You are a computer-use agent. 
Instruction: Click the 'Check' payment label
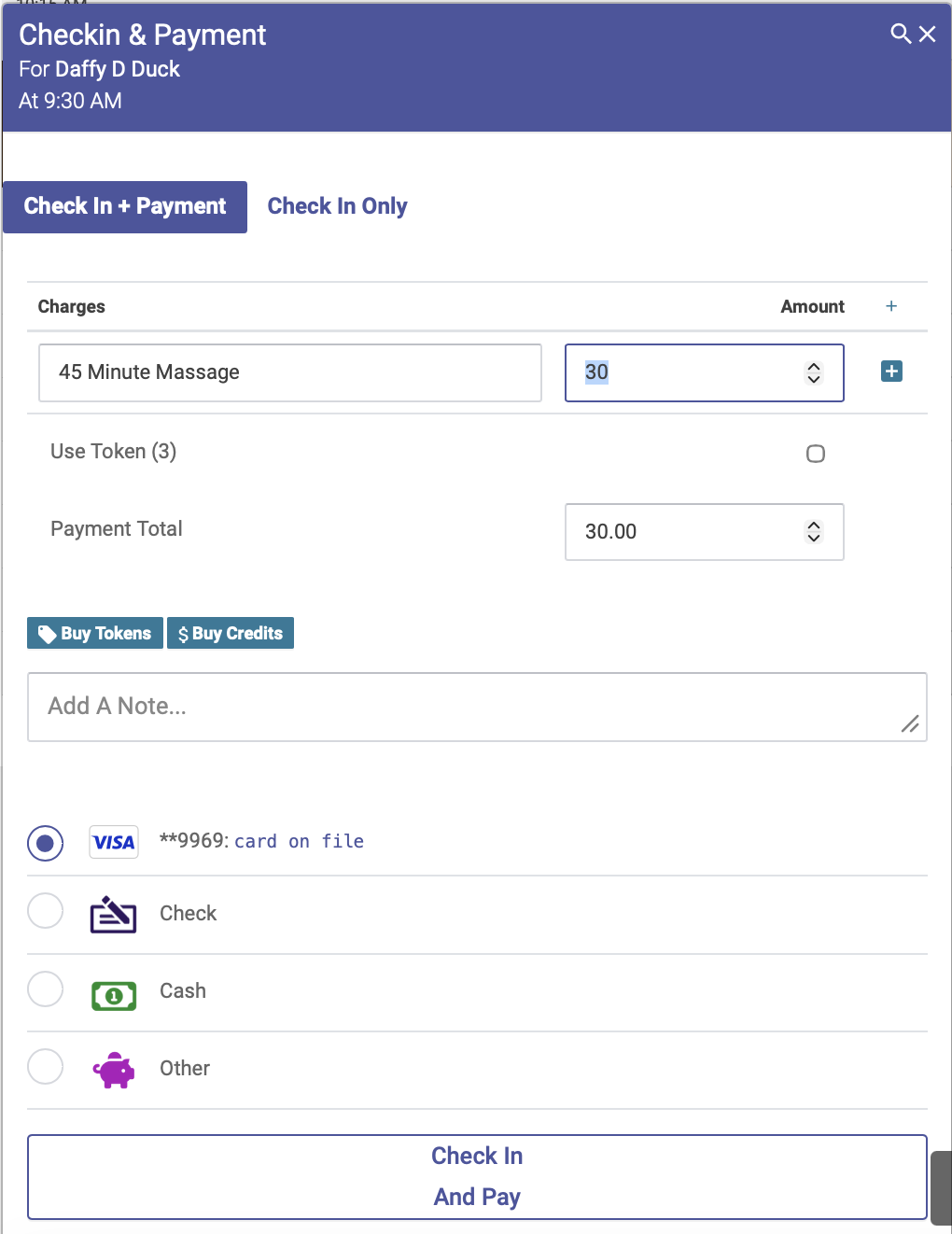click(x=188, y=914)
